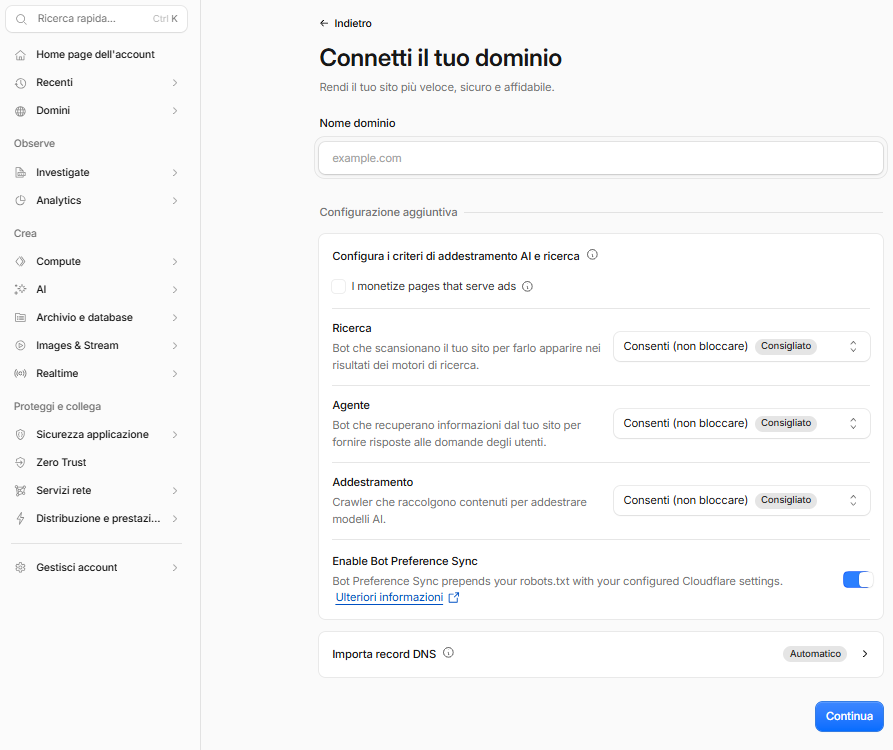Click the Nome dominio input field

601,158
